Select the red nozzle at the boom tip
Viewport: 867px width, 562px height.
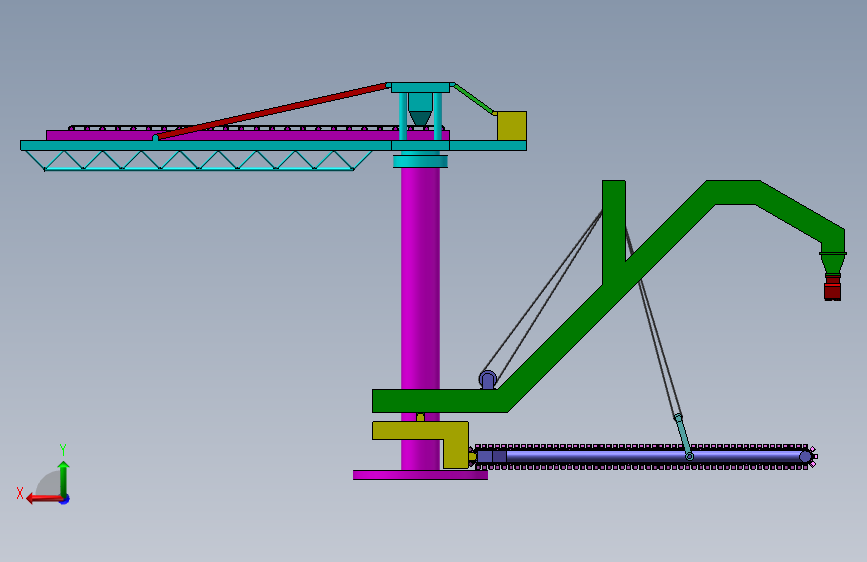tap(833, 287)
